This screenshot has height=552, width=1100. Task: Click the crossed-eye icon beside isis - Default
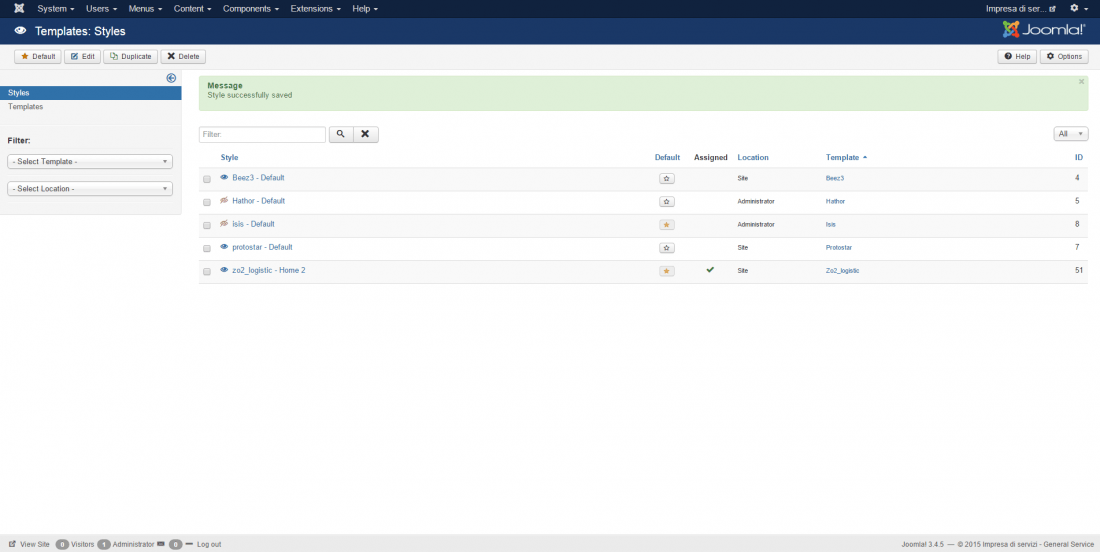224,224
